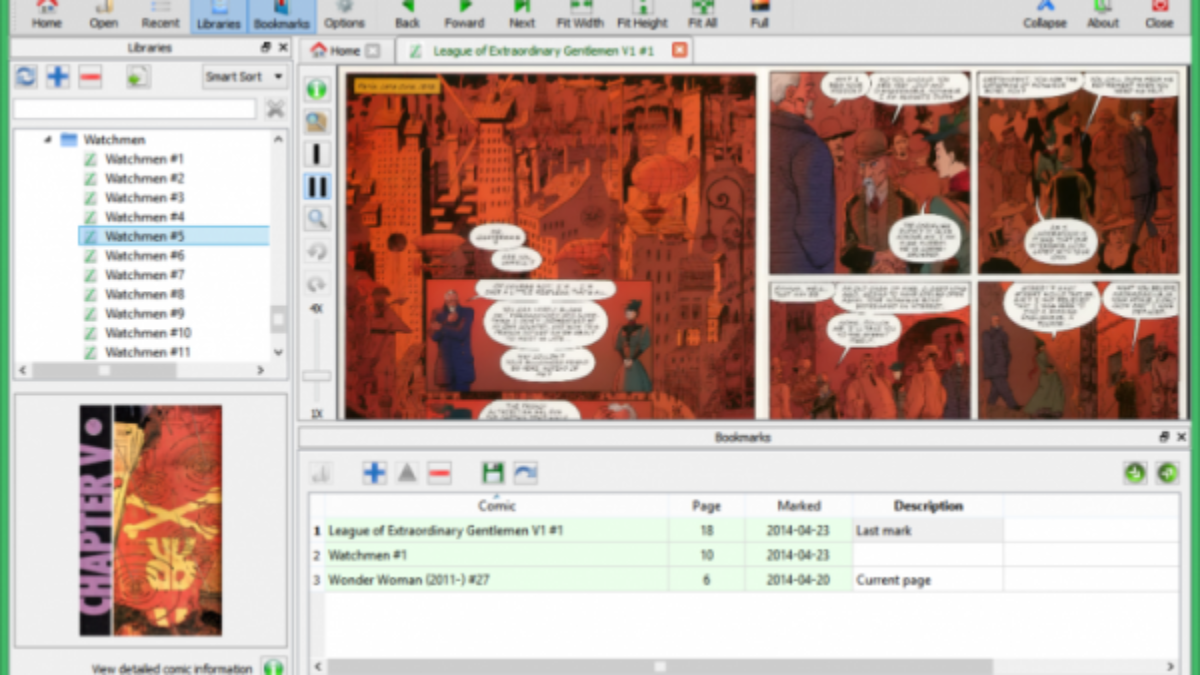
Task: Switch to the Home tab
Action: [x=344, y=50]
